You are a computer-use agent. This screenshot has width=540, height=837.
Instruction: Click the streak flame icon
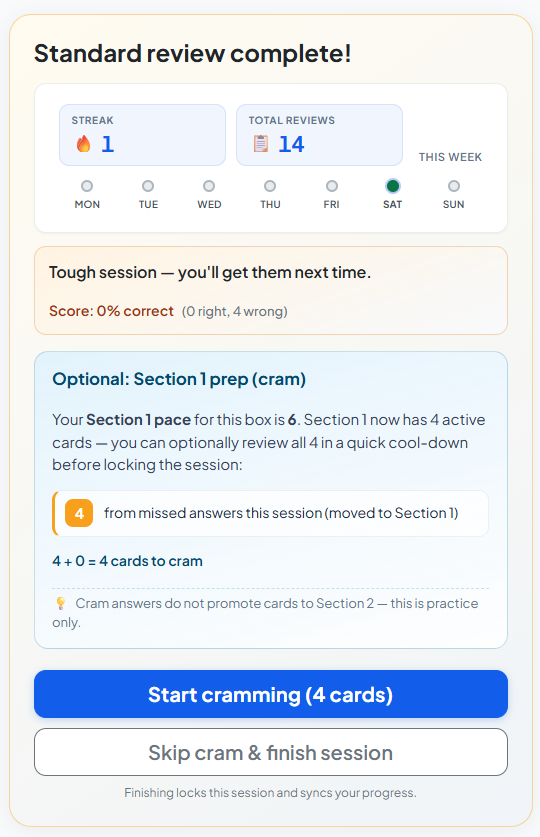83,144
